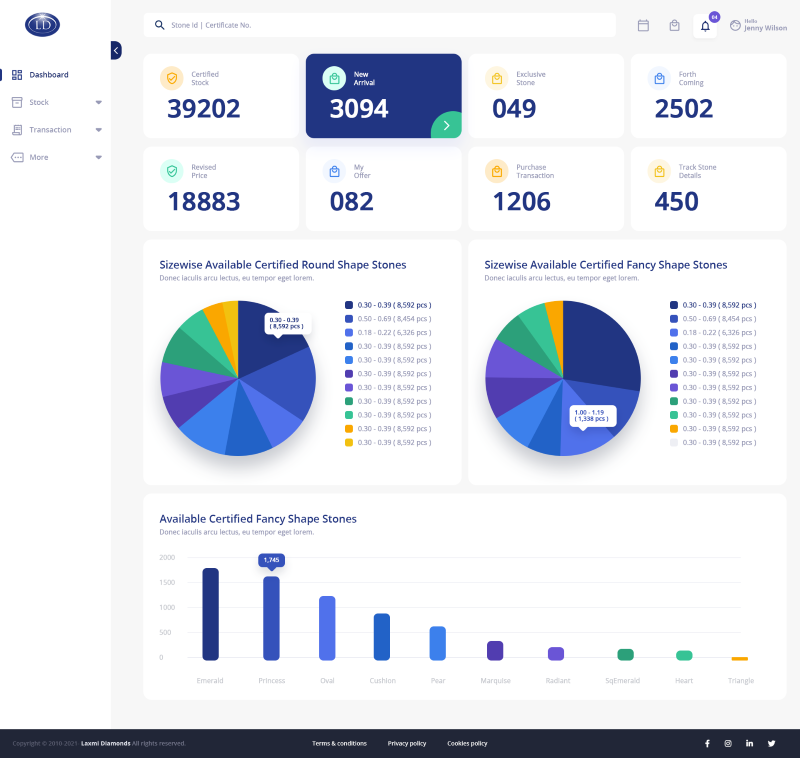Open Terms & conditions link
This screenshot has height=758, width=800.
point(339,743)
